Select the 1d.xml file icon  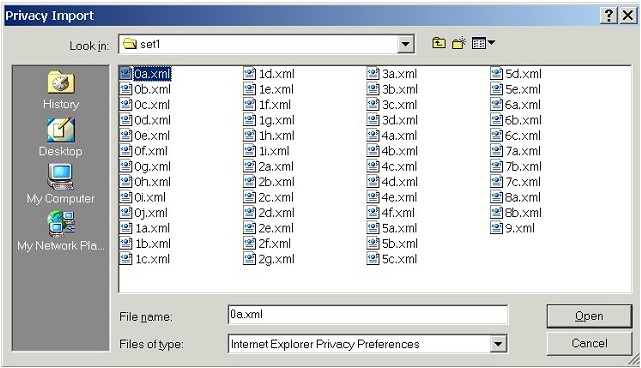coord(249,74)
